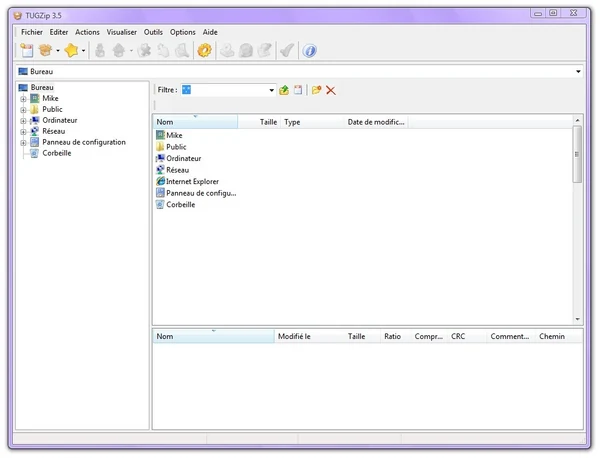Click the Réseau network icon in the file list
The image size is (600, 458).
tap(160, 170)
